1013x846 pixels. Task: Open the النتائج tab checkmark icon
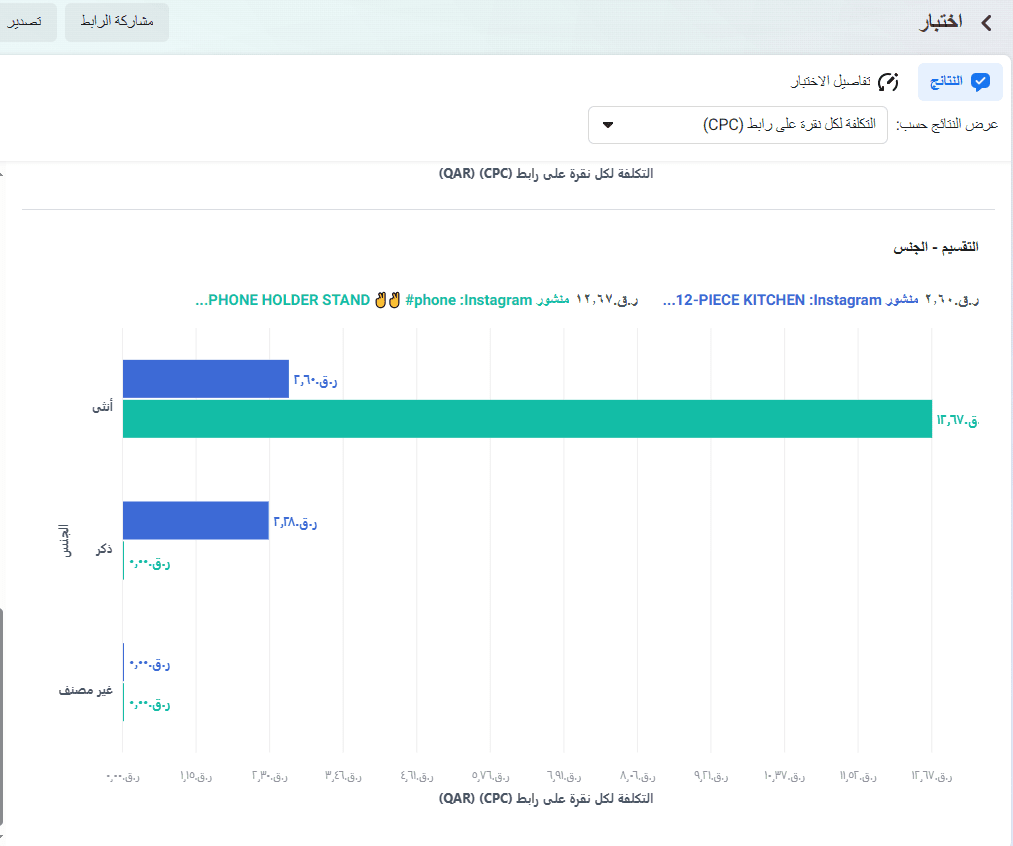[x=980, y=82]
